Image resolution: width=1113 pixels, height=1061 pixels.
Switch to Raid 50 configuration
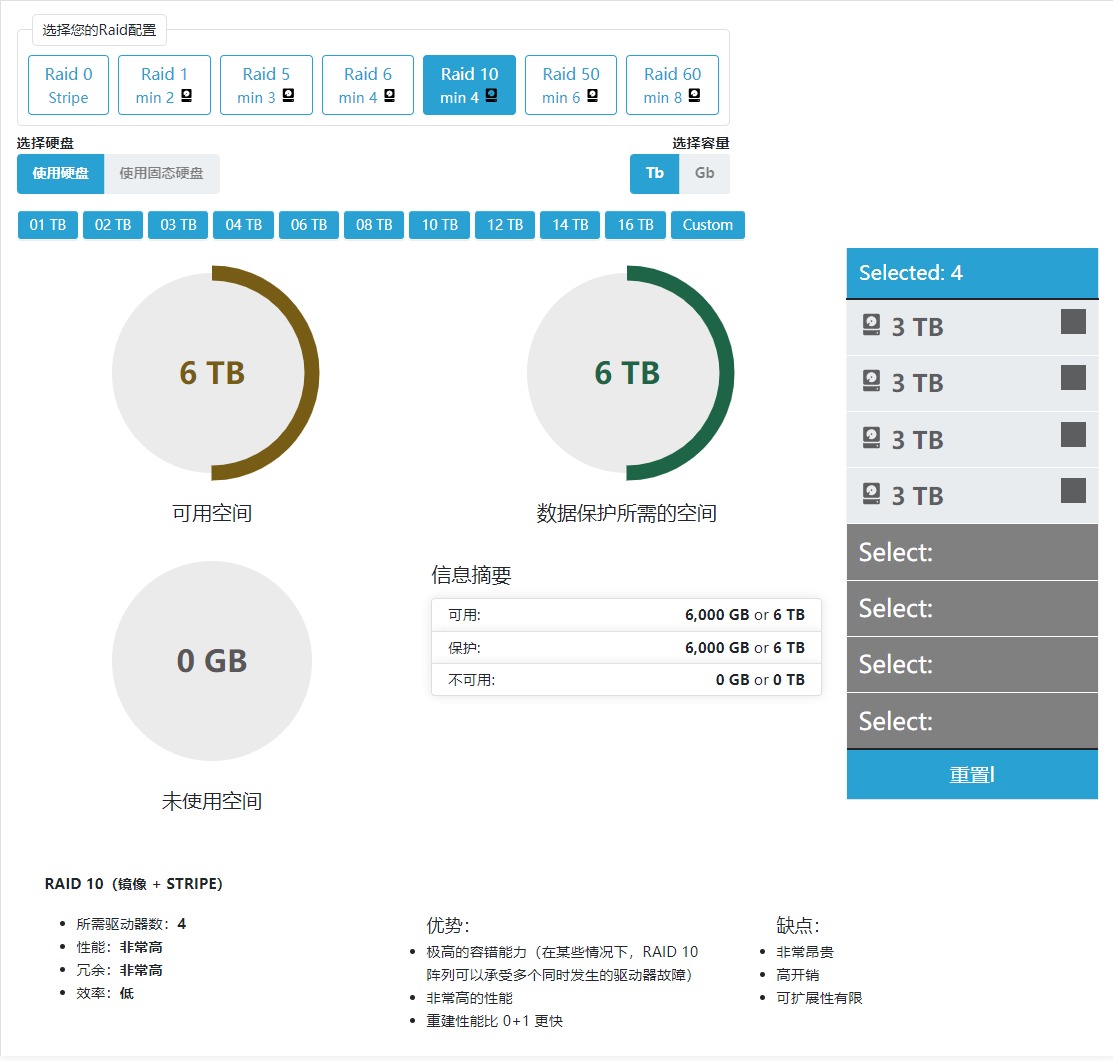[571, 85]
